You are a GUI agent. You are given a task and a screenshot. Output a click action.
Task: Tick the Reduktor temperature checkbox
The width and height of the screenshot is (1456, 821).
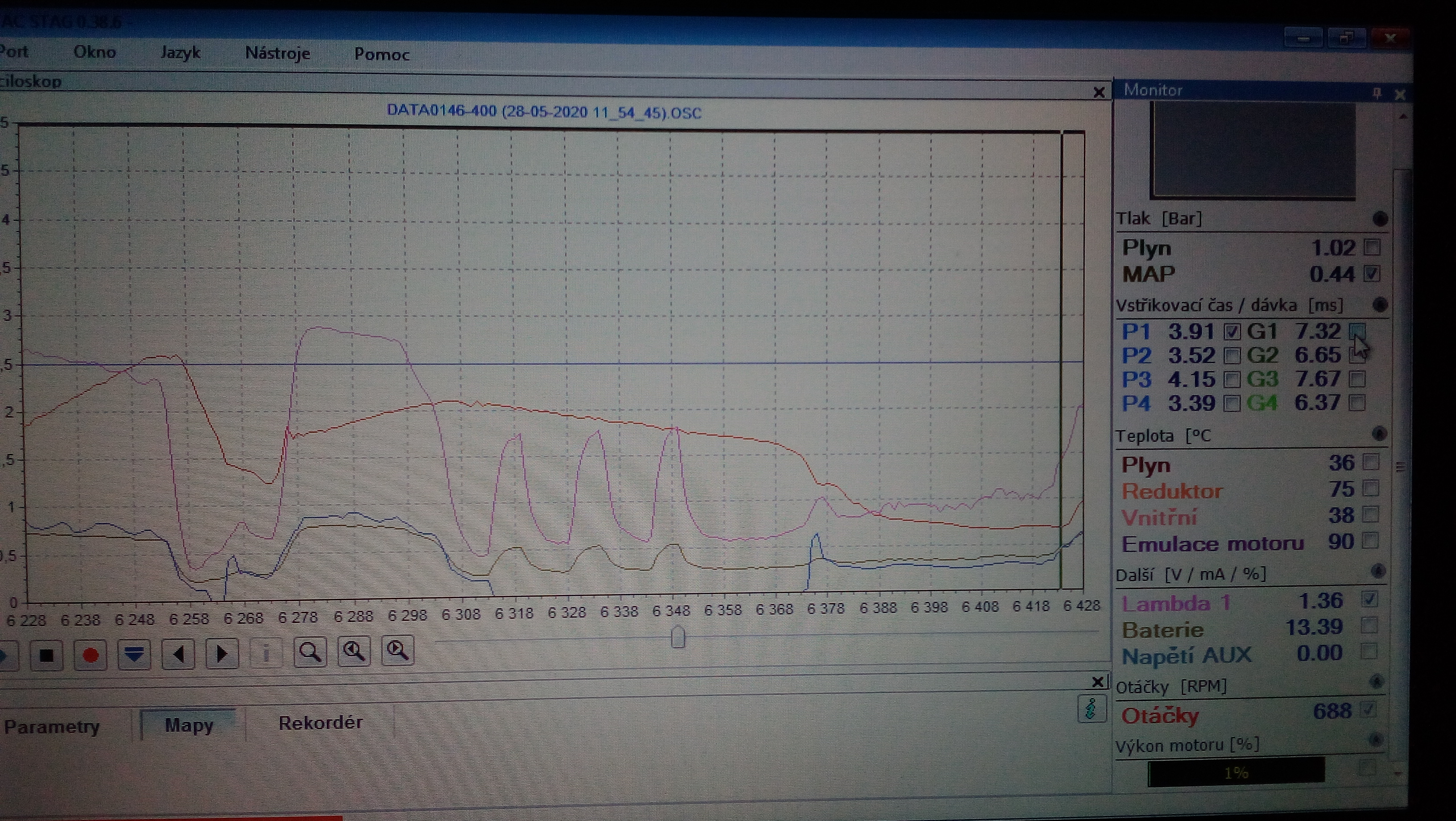(x=1371, y=488)
